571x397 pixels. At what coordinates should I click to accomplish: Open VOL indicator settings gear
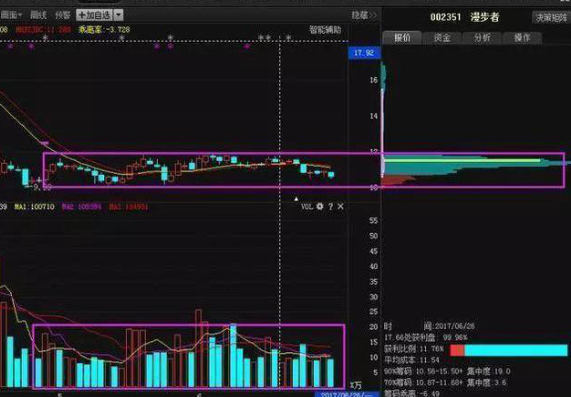320,207
